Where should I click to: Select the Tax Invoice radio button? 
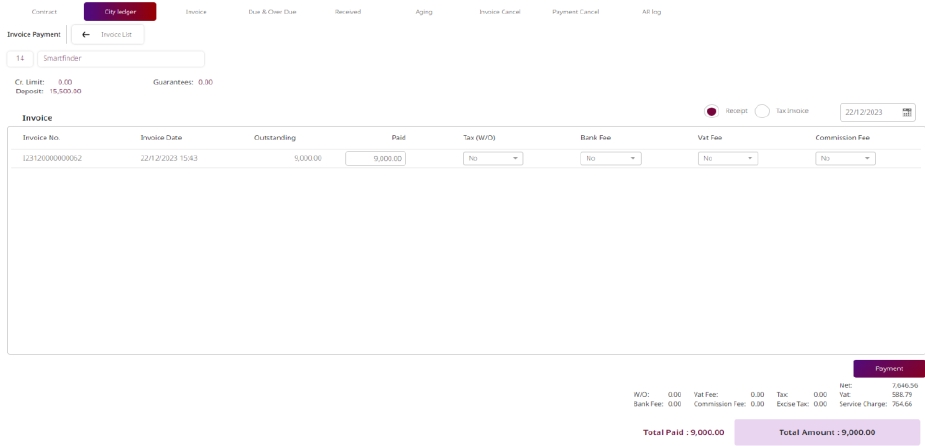click(762, 111)
